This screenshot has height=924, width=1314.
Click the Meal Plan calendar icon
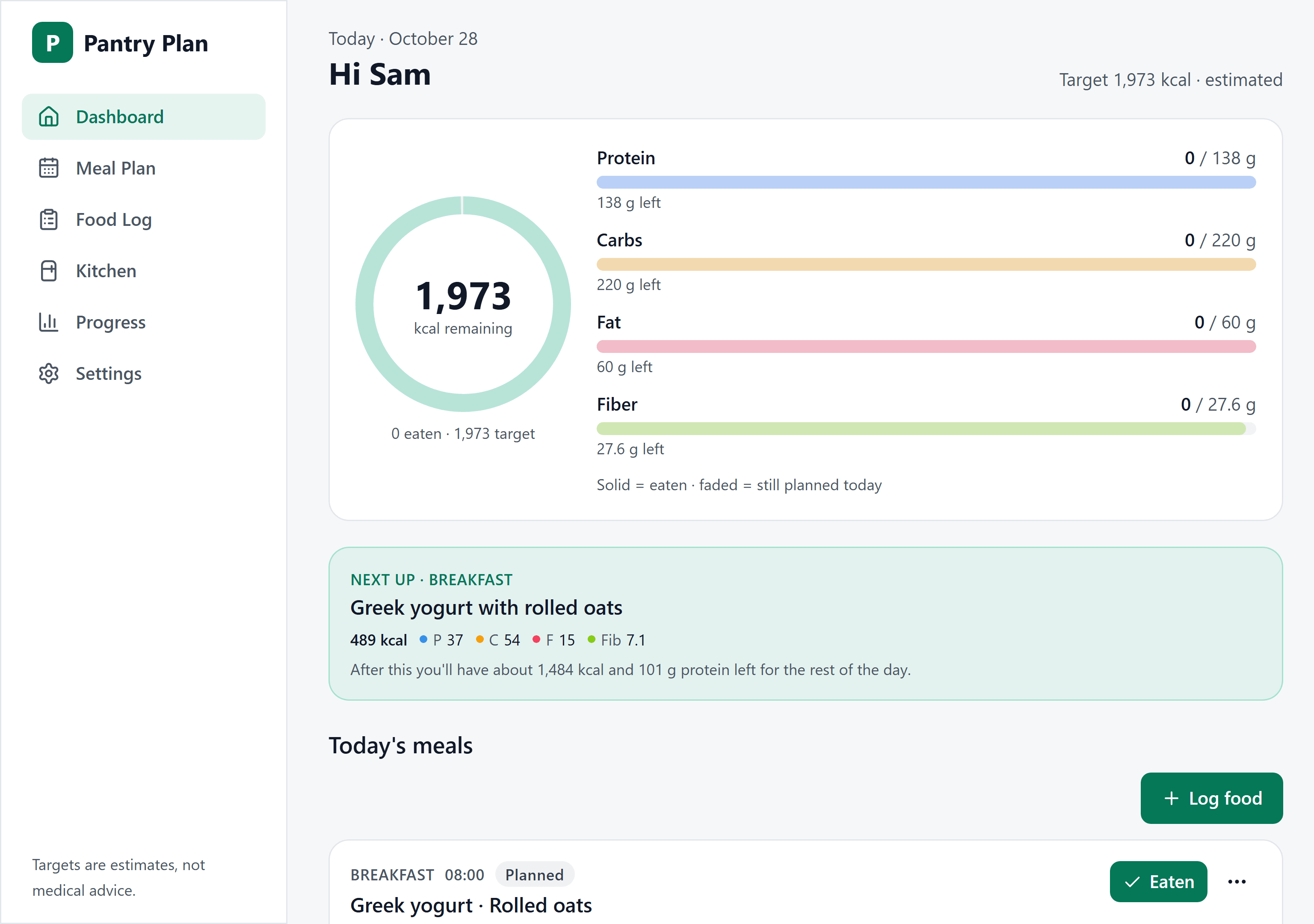click(x=49, y=168)
